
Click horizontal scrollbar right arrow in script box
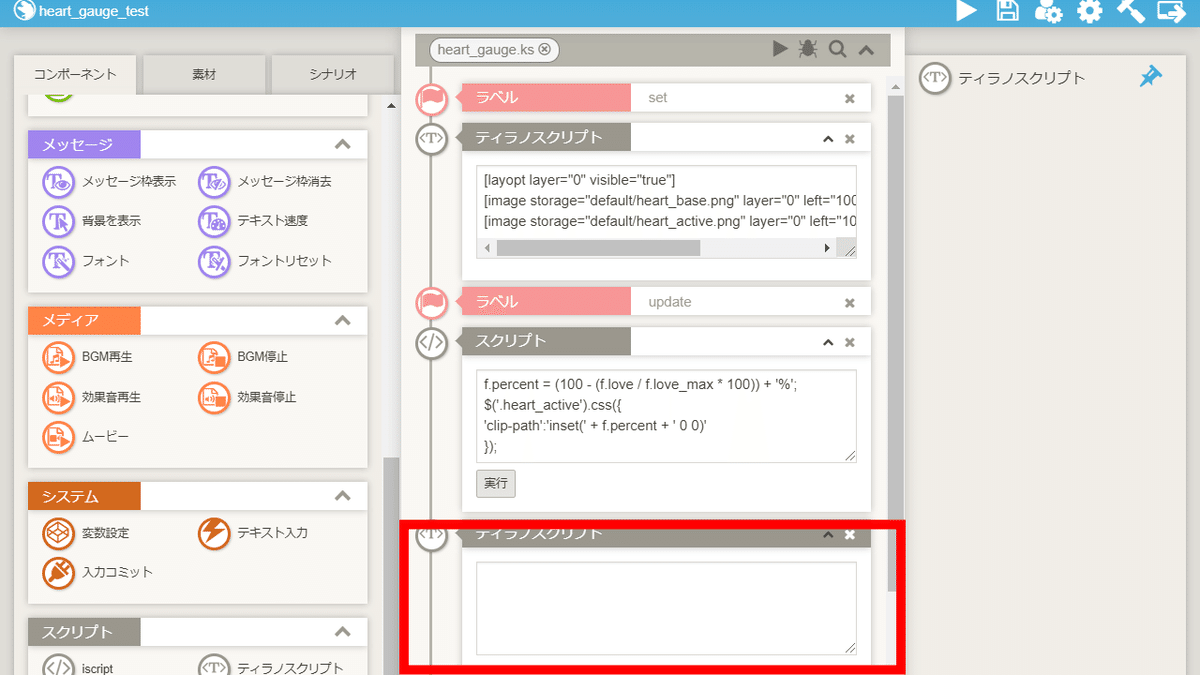point(827,248)
